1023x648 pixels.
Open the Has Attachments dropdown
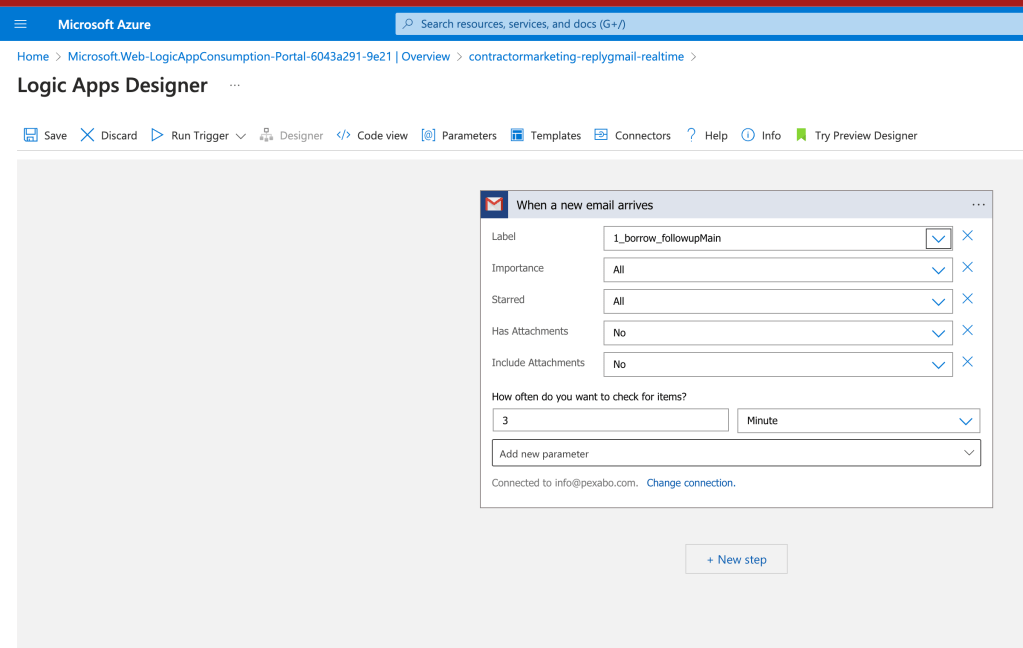coord(778,333)
